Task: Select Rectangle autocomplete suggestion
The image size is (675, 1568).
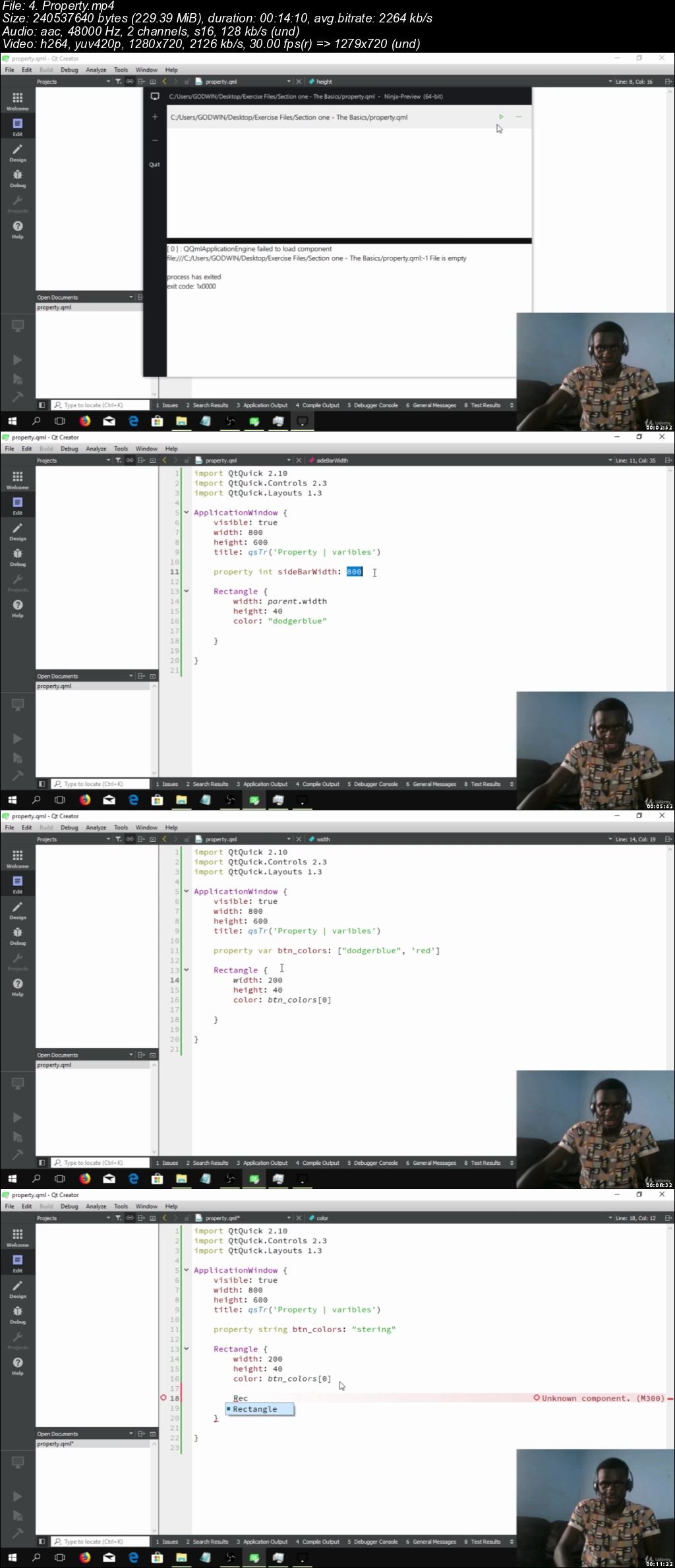Action: click(x=260, y=1409)
